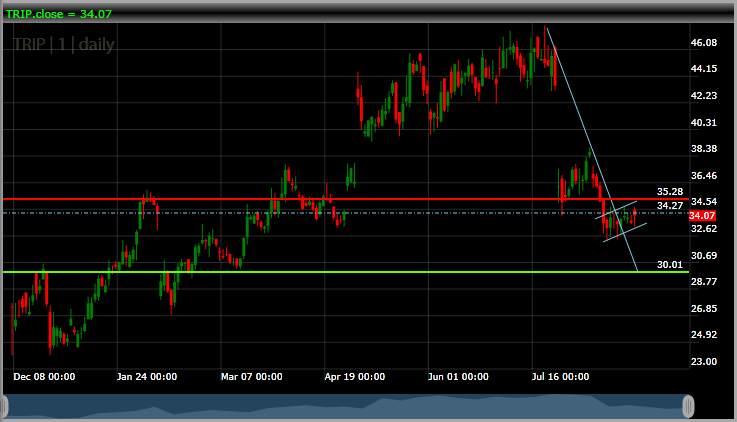Click the 30.01 support level label

[669, 265]
